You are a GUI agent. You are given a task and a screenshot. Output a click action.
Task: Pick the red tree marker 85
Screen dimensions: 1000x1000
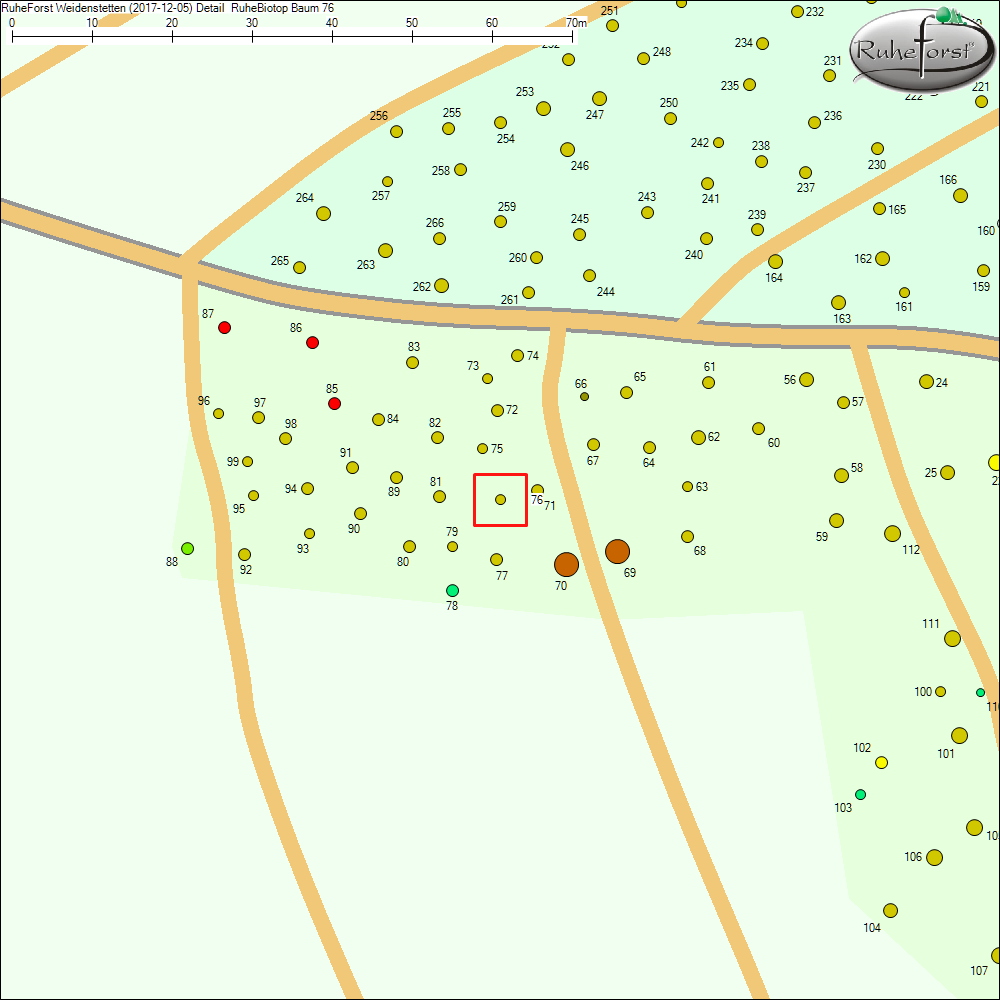coord(334,403)
